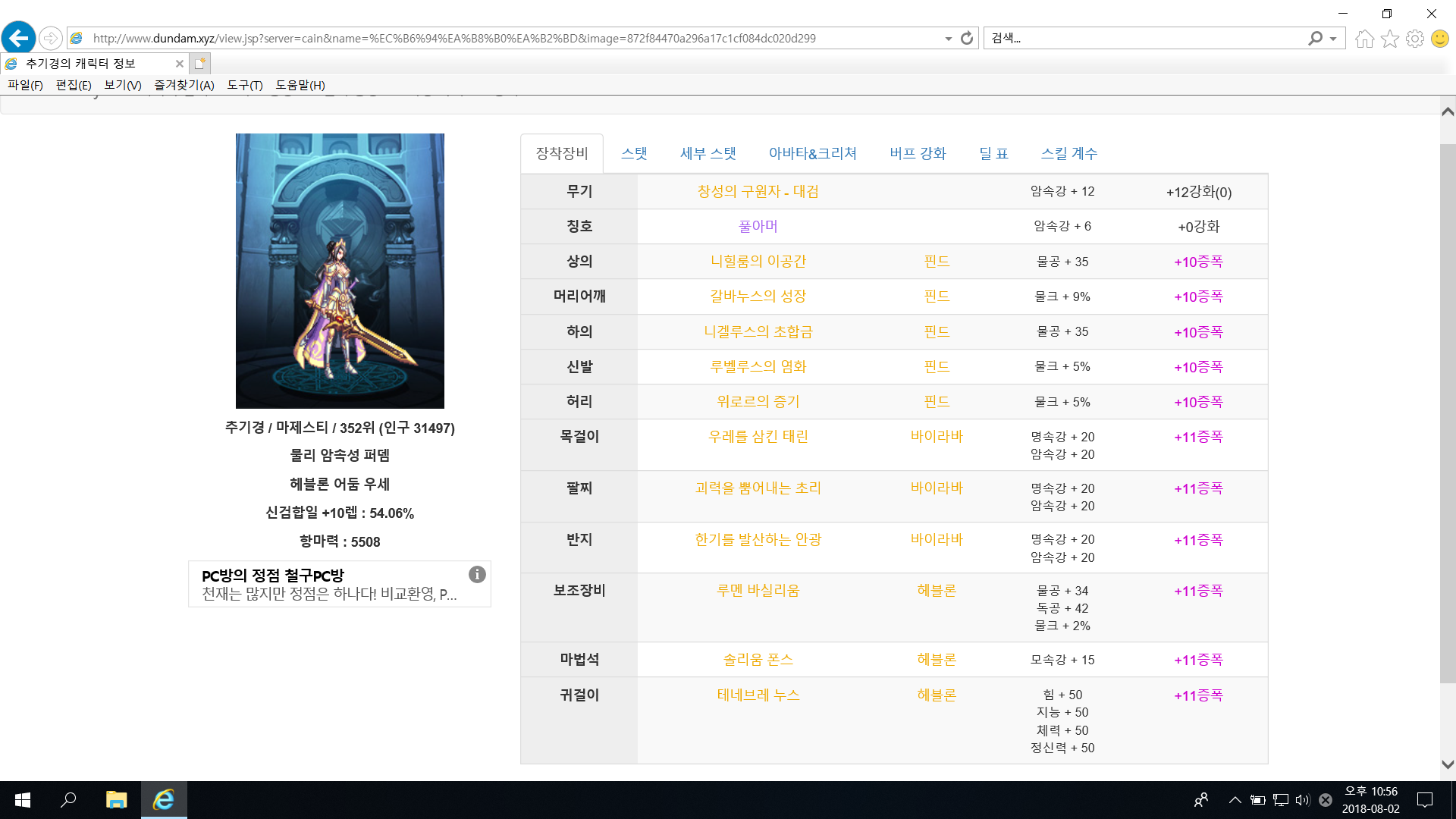The width and height of the screenshot is (1456, 819).
Task: Click earring 테네브레 누스
Action: (x=758, y=695)
